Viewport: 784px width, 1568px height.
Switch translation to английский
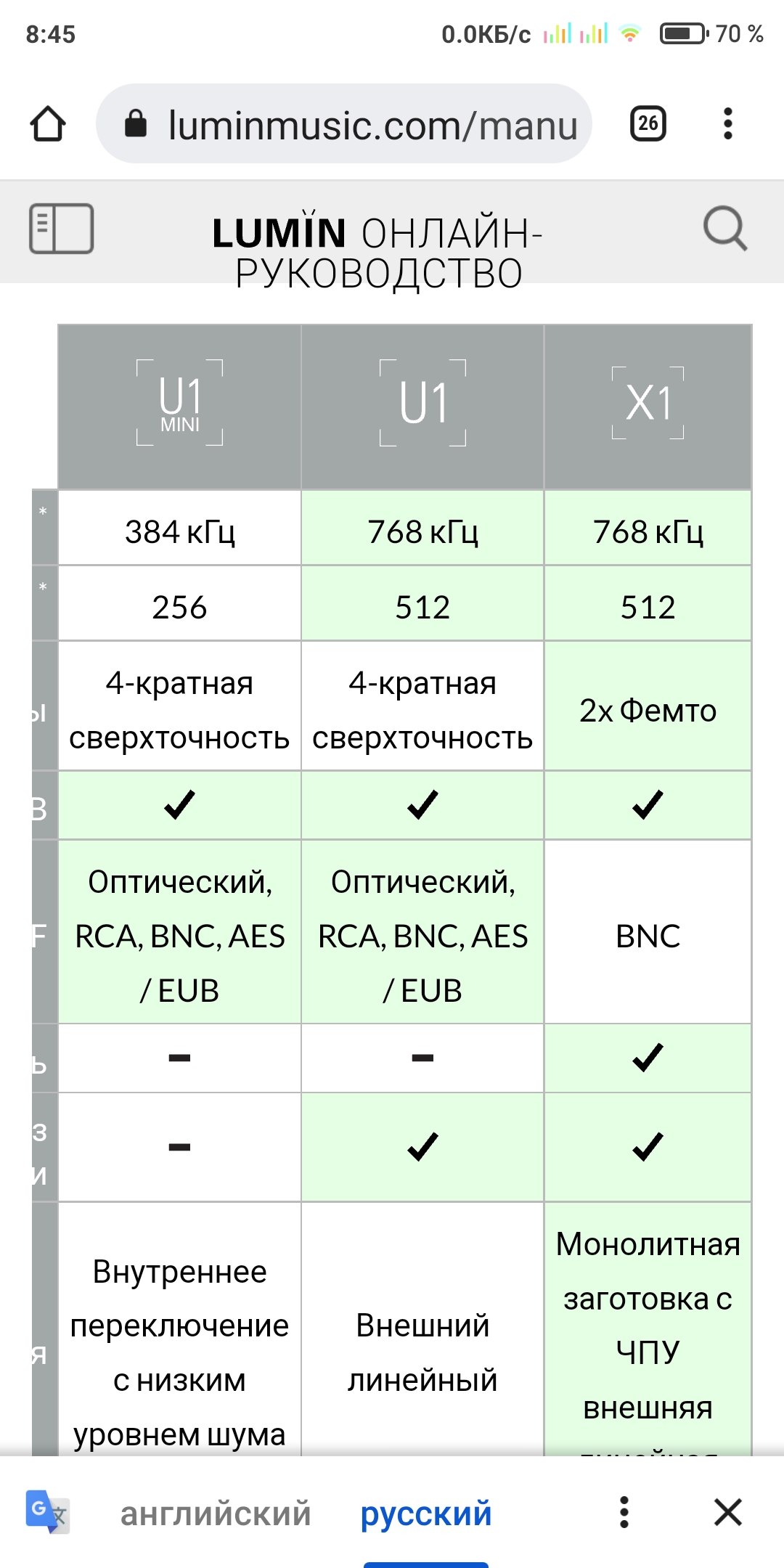pyautogui.click(x=216, y=1514)
